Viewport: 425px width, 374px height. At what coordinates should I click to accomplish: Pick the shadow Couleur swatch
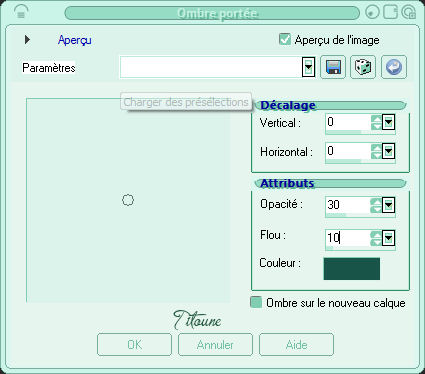coord(352,269)
